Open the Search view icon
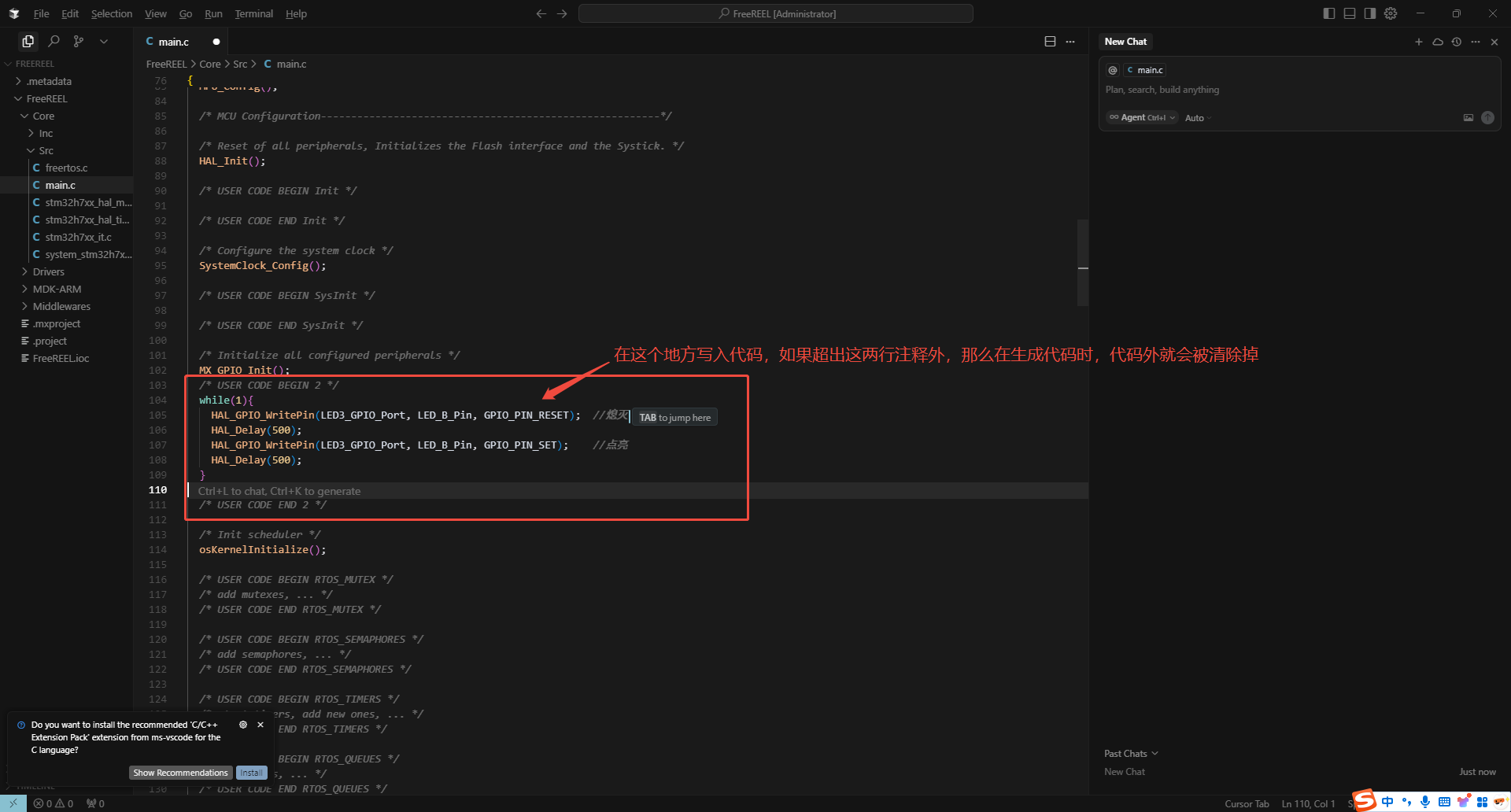 (54, 41)
